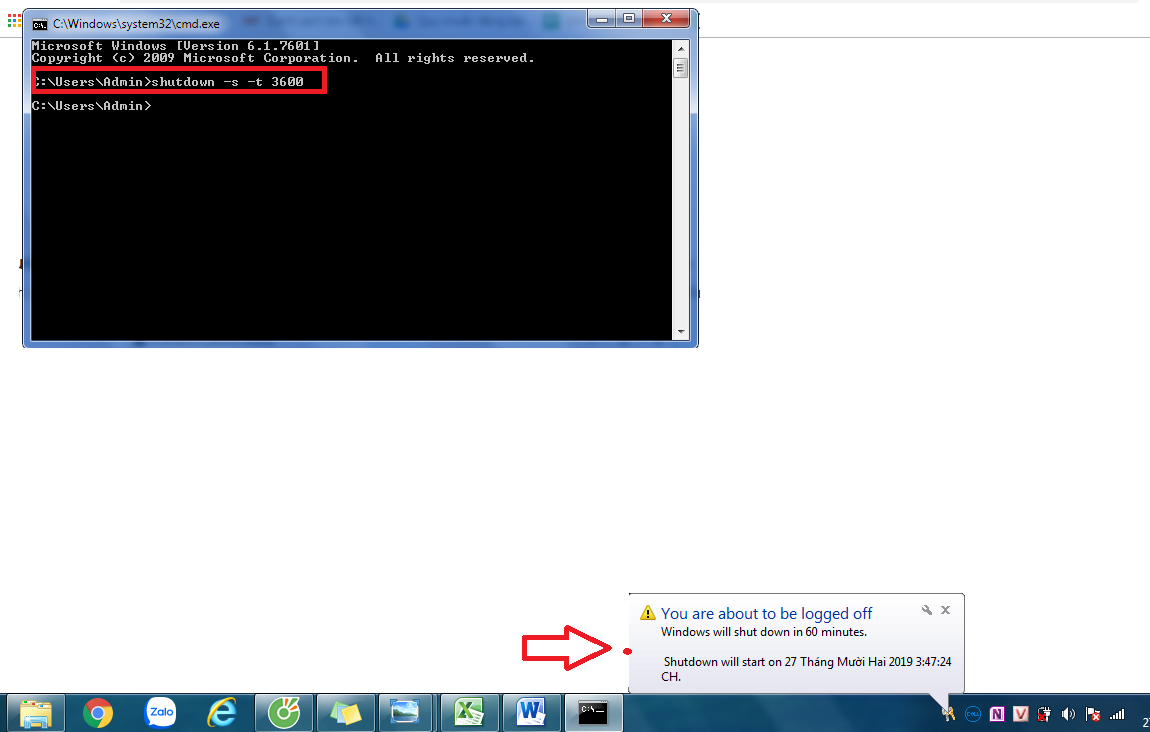Open cmd window system menu icon
This screenshot has height=732, width=1150.
click(40, 23)
